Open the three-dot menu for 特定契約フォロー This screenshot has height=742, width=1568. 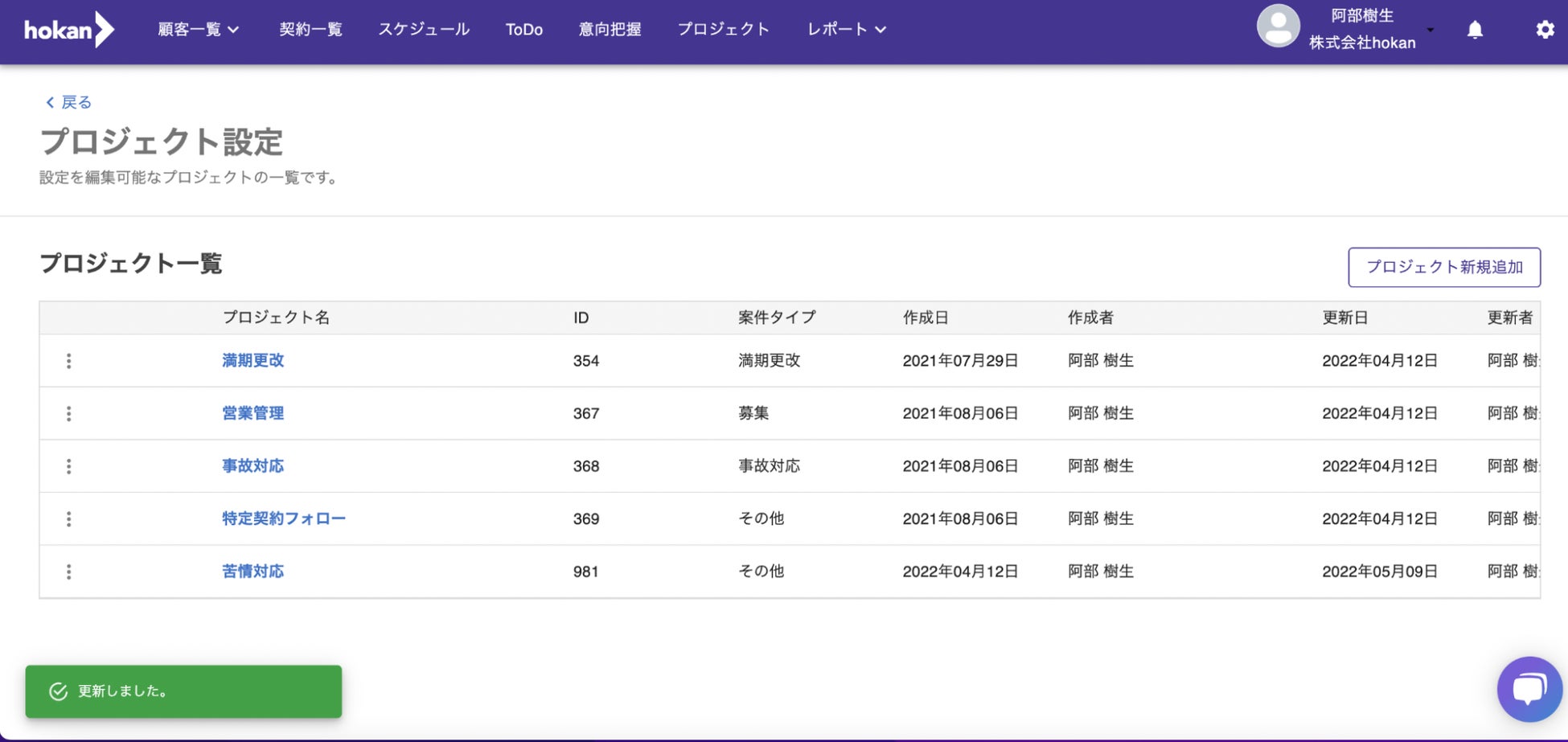tap(69, 519)
